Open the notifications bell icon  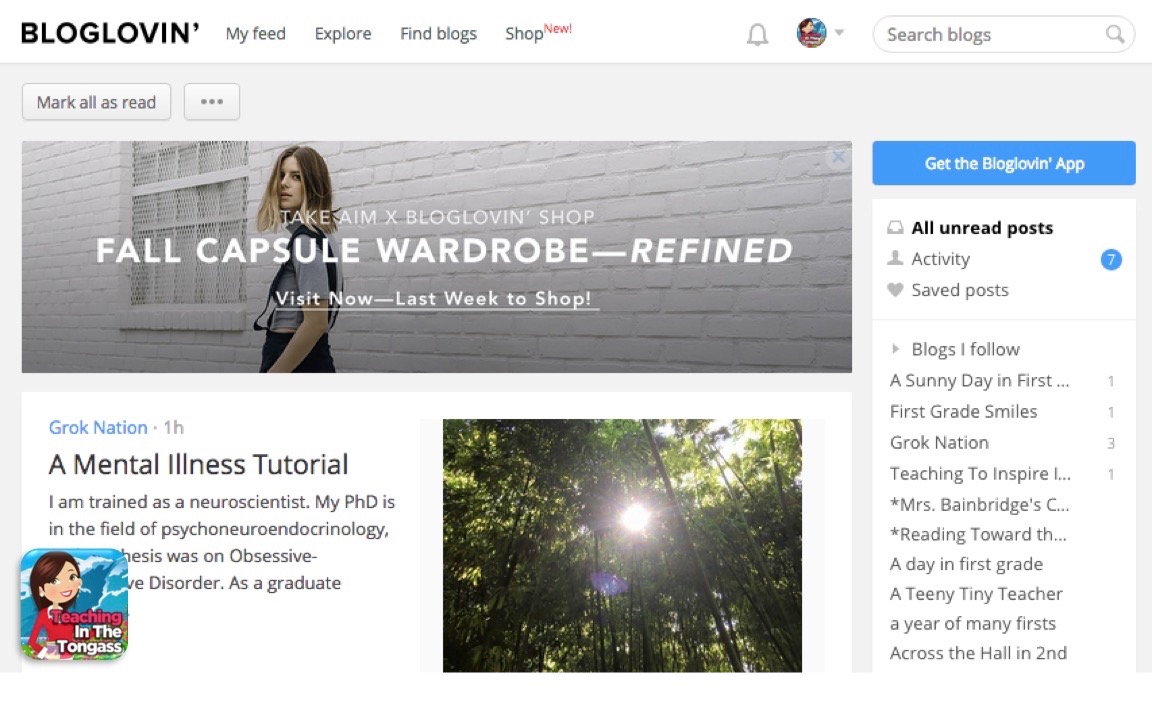coord(757,35)
